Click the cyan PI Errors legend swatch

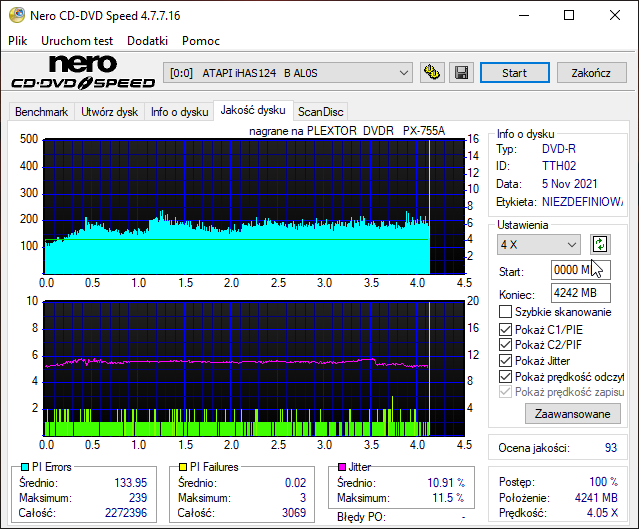pos(25,467)
